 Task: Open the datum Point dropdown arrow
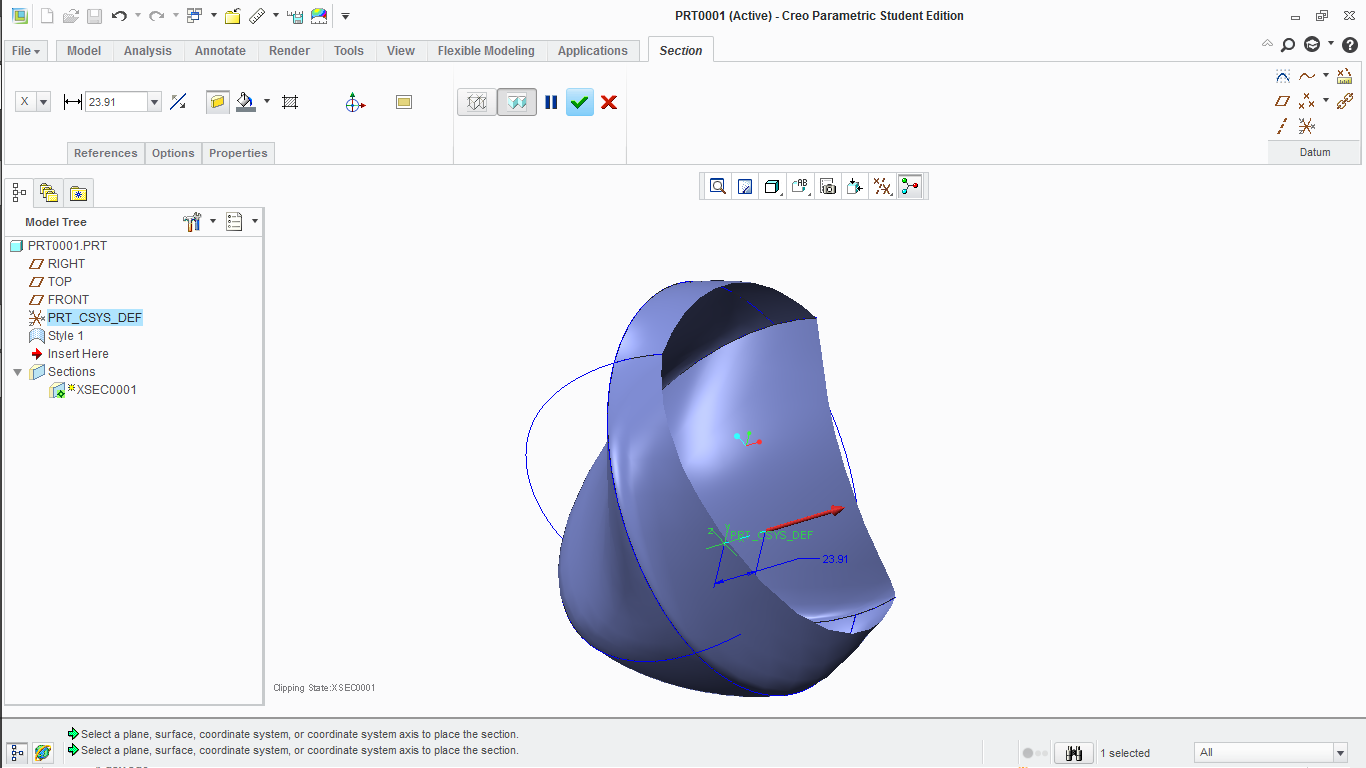[x=1326, y=100]
